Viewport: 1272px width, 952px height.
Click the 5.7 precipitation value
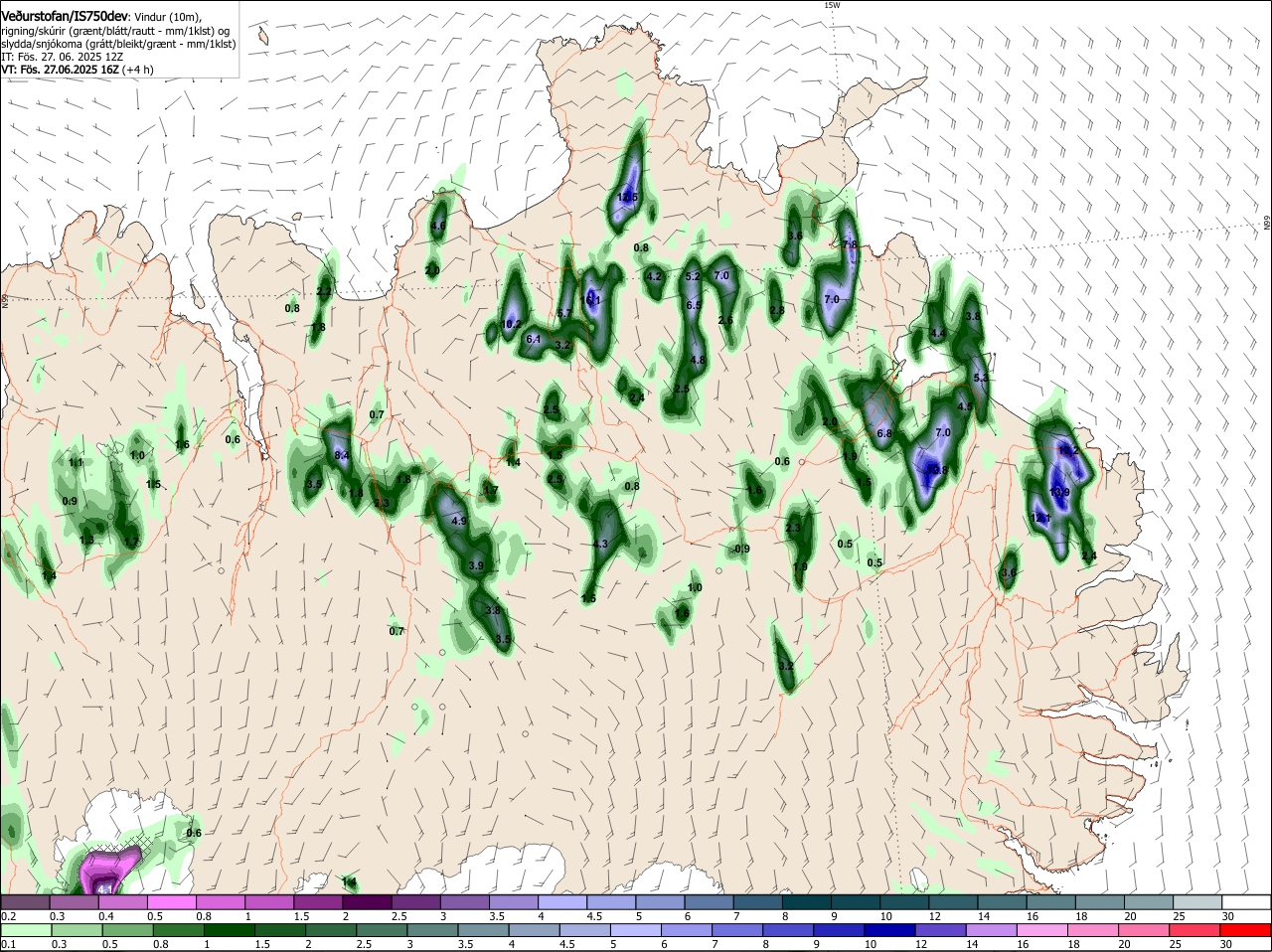point(563,313)
